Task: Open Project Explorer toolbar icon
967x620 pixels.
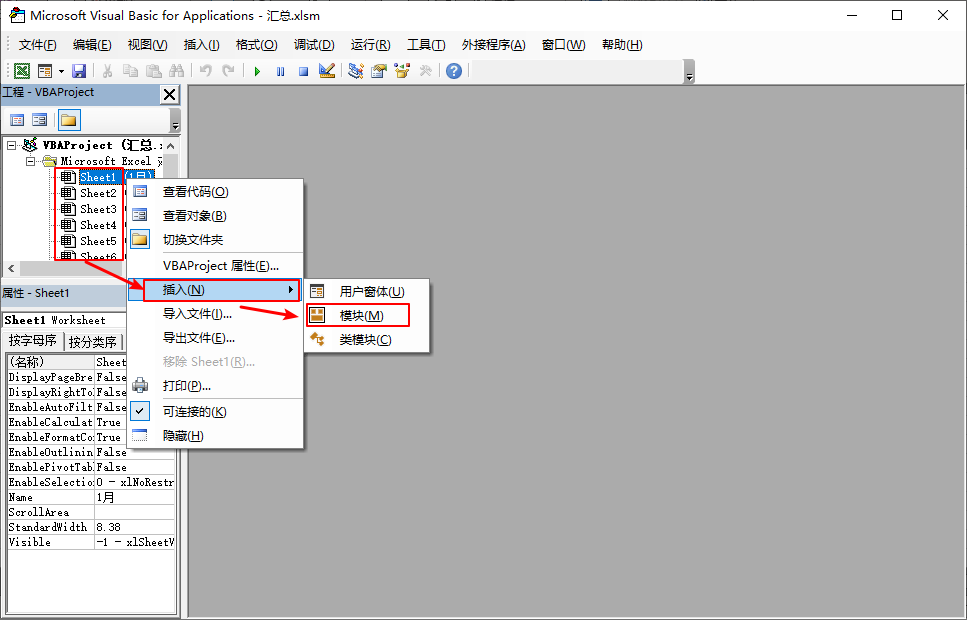Action: (x=355, y=71)
